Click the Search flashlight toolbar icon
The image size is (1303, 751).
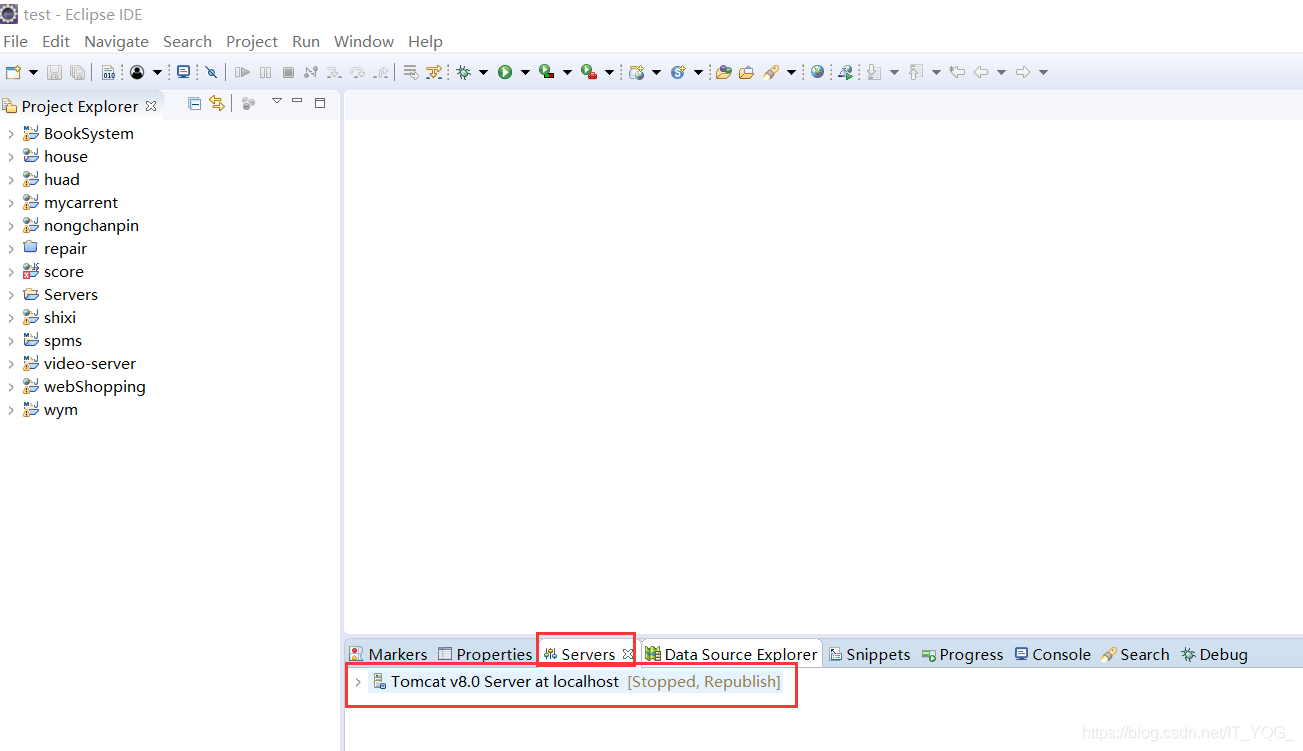pos(771,72)
